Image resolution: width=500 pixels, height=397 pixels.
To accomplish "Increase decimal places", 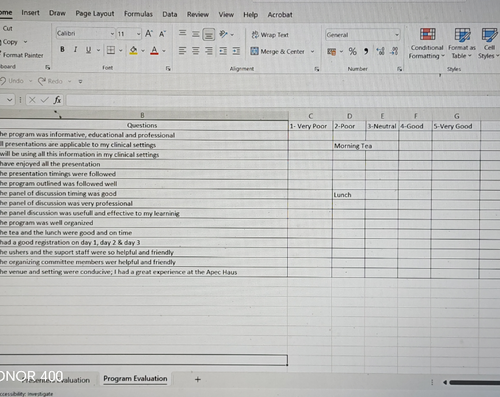I will click(x=380, y=51).
